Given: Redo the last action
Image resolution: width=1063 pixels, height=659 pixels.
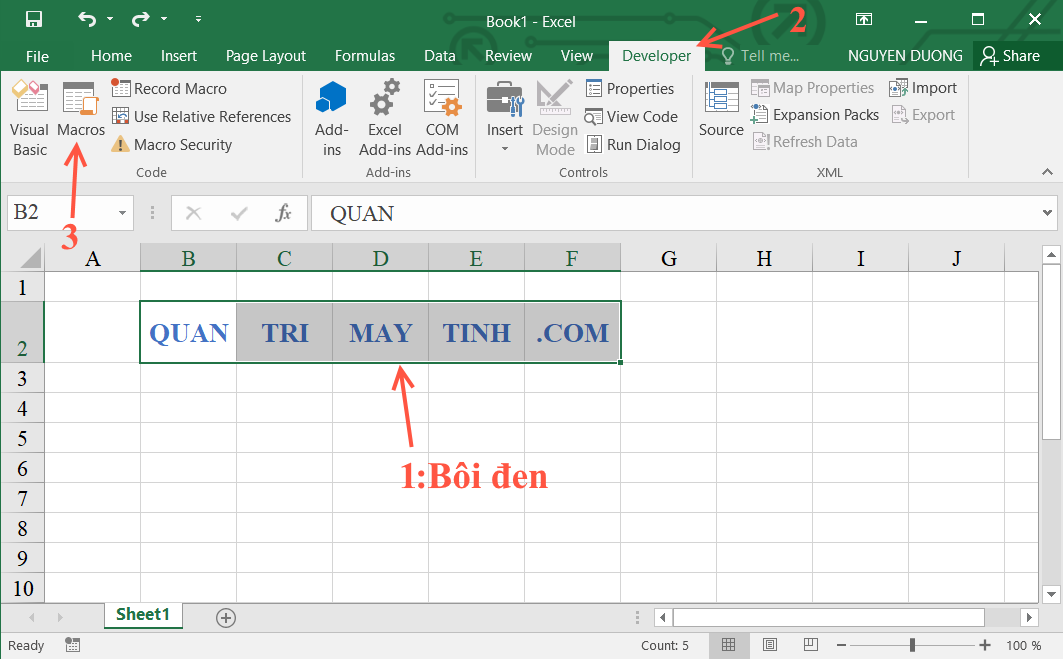Looking at the screenshot, I should [x=140, y=19].
